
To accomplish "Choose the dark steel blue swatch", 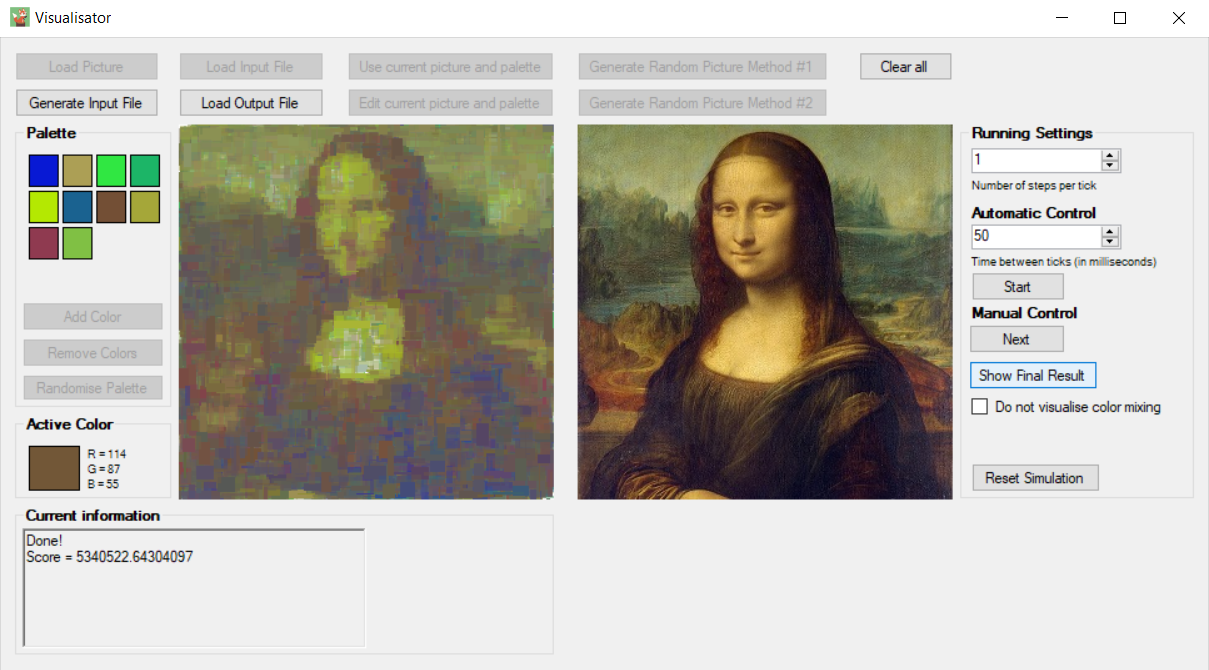I will click(x=78, y=207).
